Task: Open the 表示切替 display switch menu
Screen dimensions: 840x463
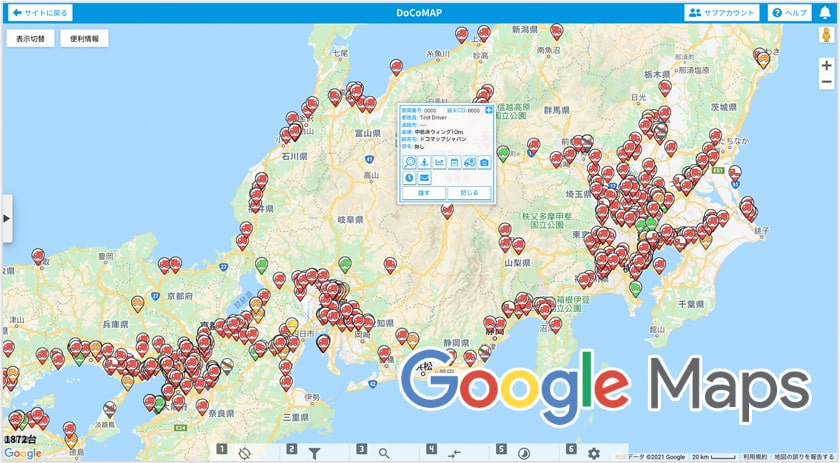Action: pyautogui.click(x=30, y=39)
